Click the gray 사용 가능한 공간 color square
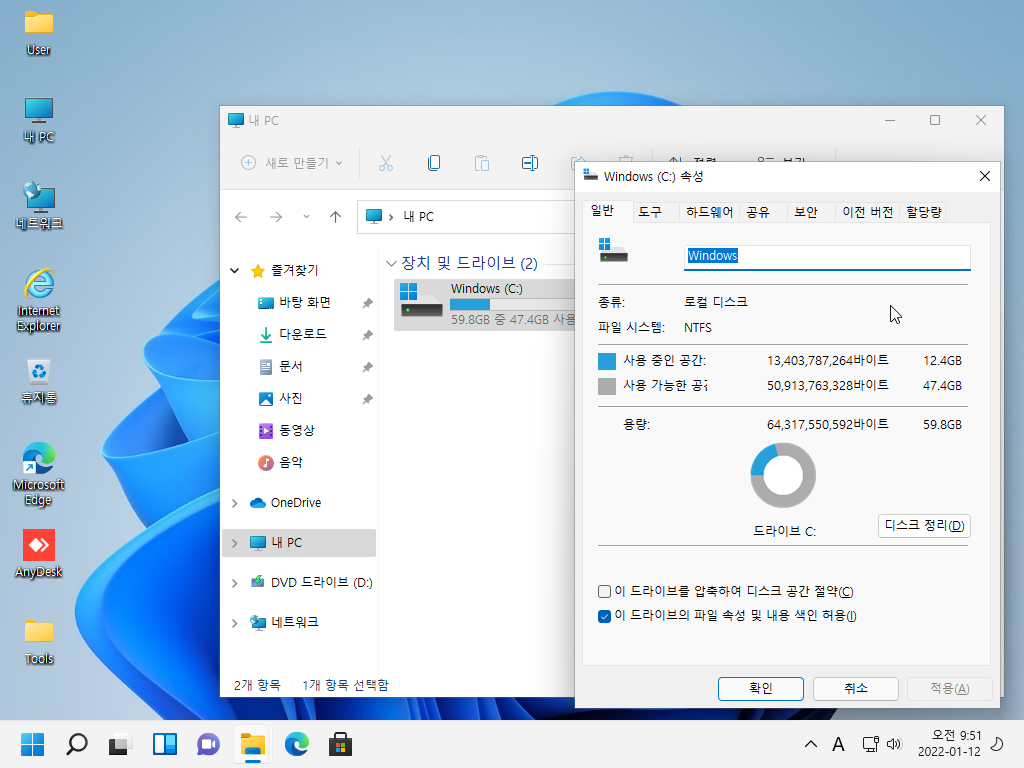This screenshot has width=1024, height=768. point(607,386)
